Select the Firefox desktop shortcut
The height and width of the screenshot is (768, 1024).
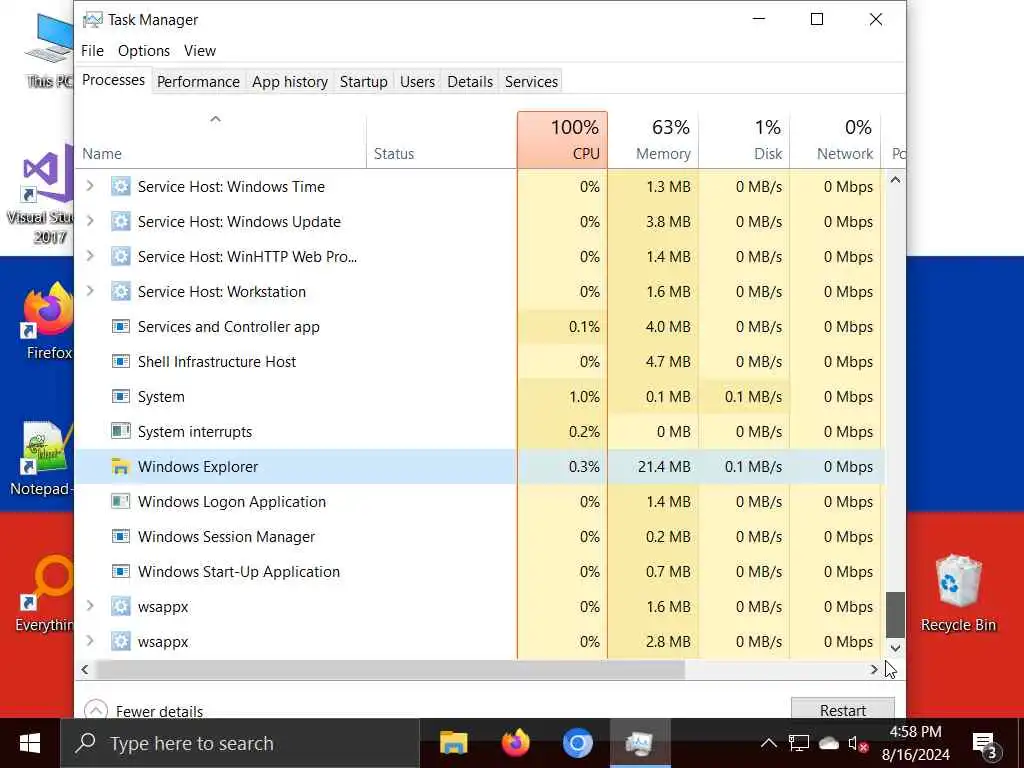(49, 322)
